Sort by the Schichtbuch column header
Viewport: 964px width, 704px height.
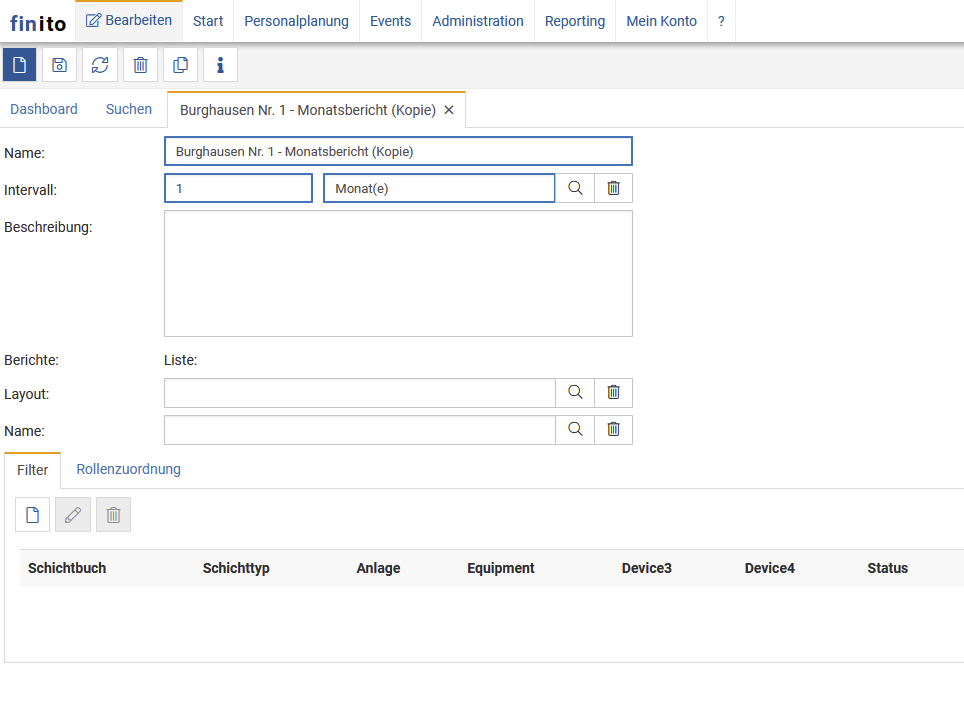click(x=67, y=568)
